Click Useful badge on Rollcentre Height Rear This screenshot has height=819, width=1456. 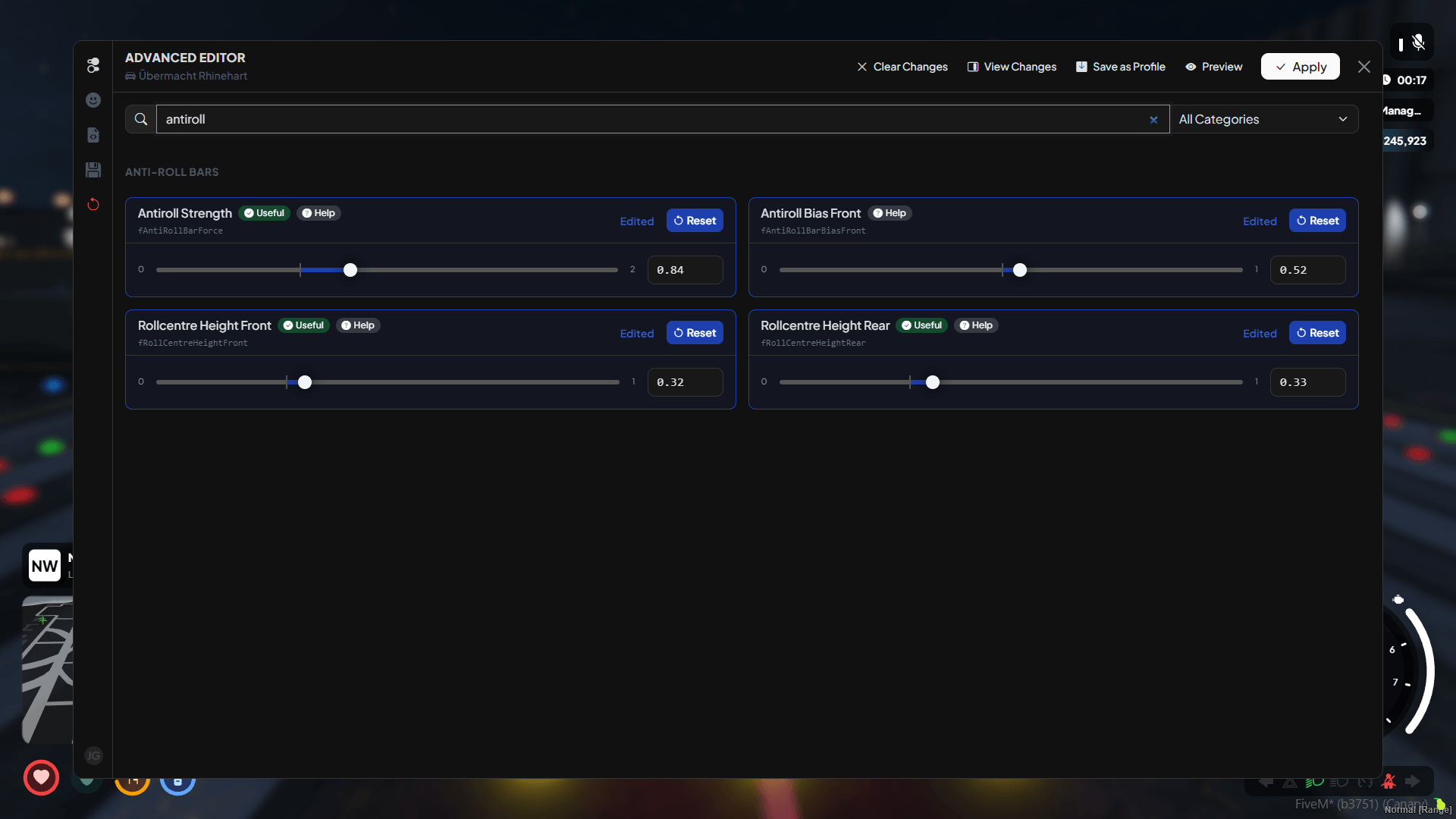pos(921,325)
